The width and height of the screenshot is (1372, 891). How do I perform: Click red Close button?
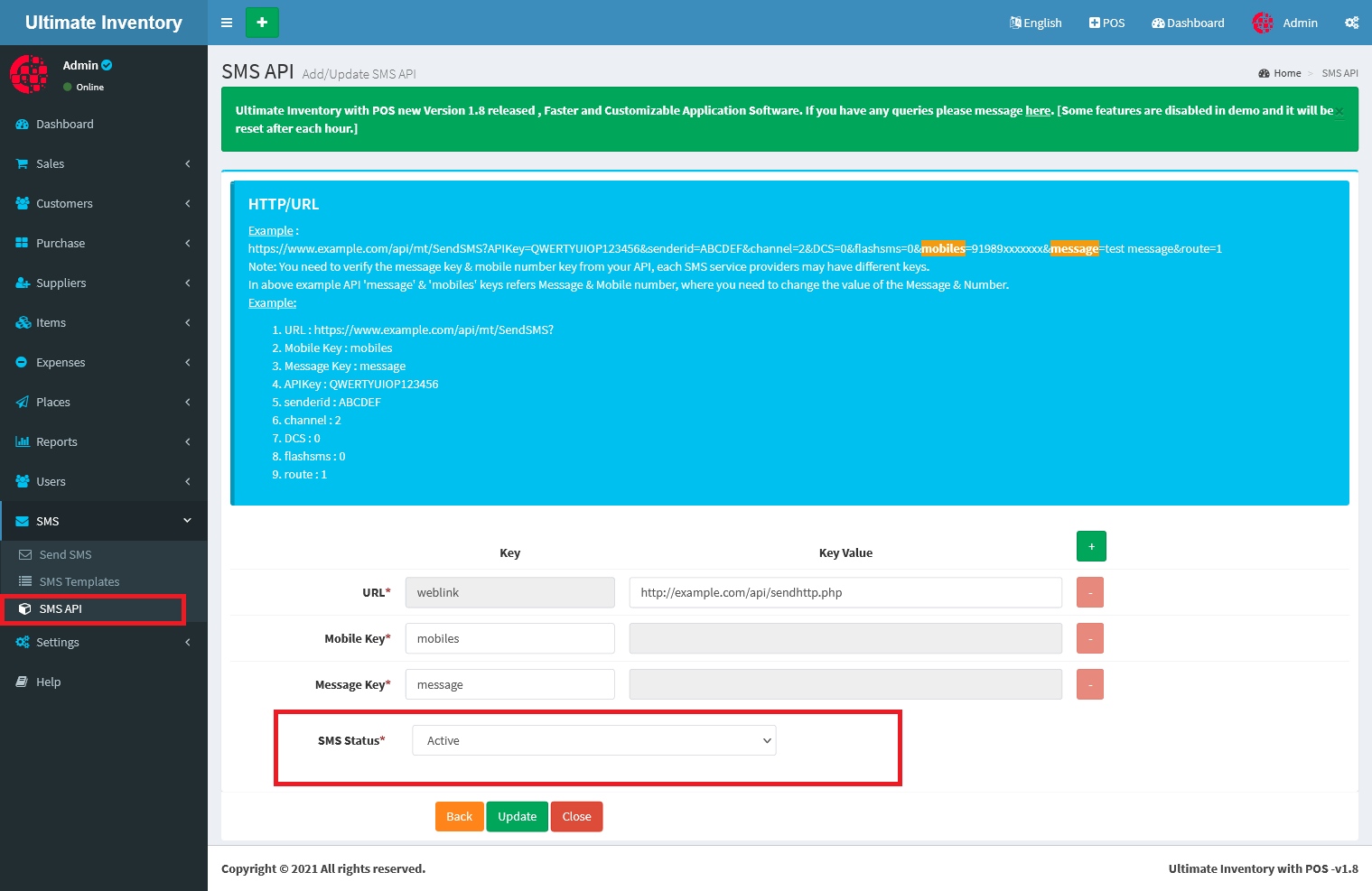tap(577, 817)
